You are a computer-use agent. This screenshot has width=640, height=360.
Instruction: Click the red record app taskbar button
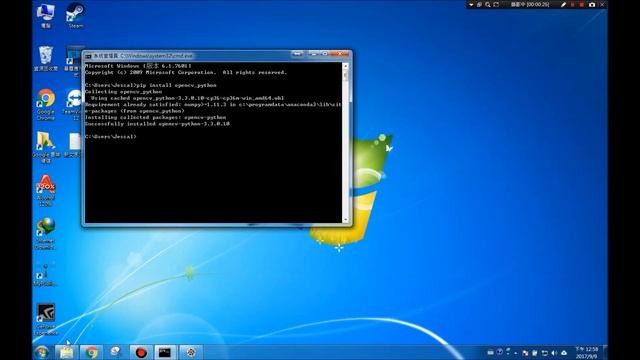[x=141, y=352]
